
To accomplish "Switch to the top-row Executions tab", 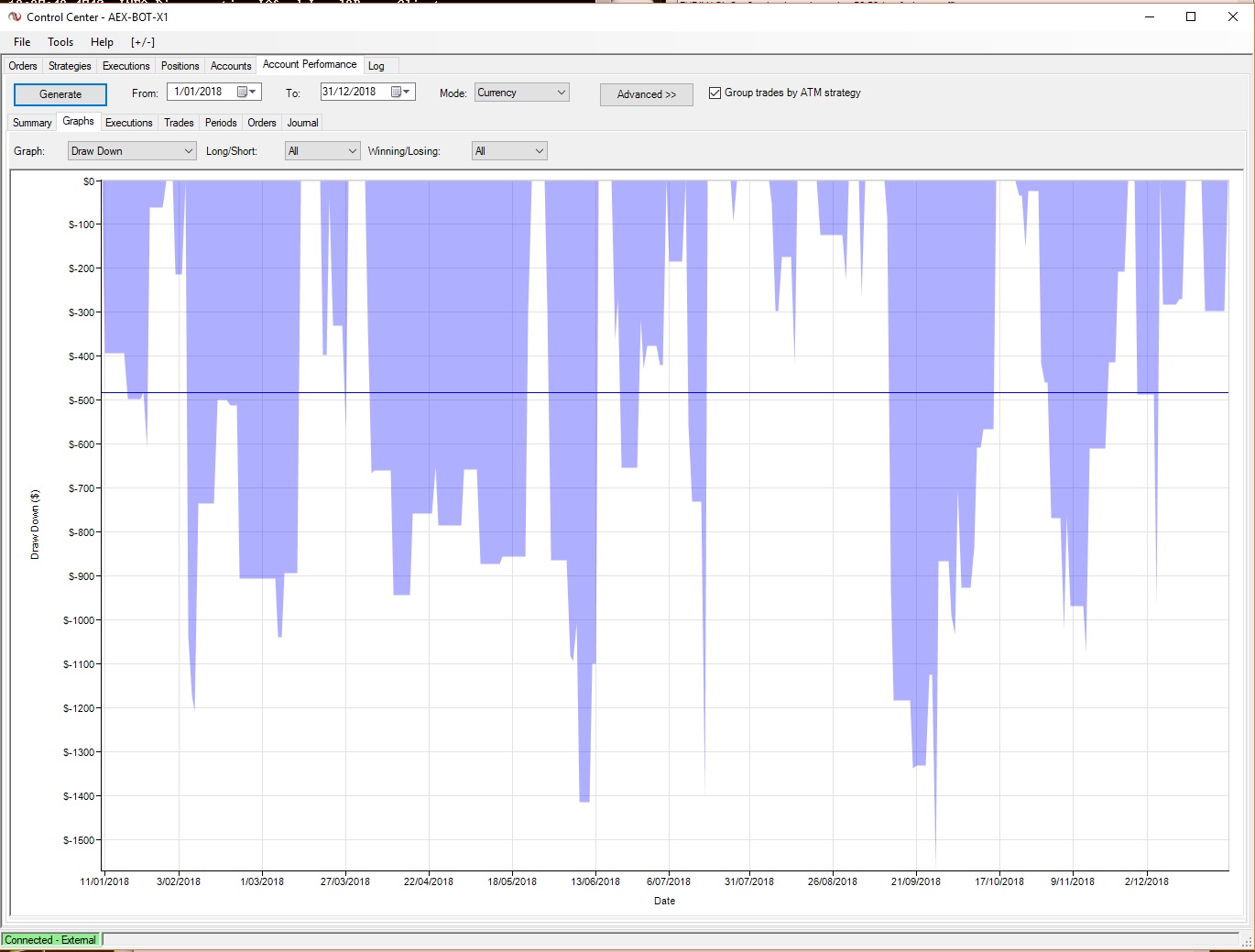I will point(125,66).
